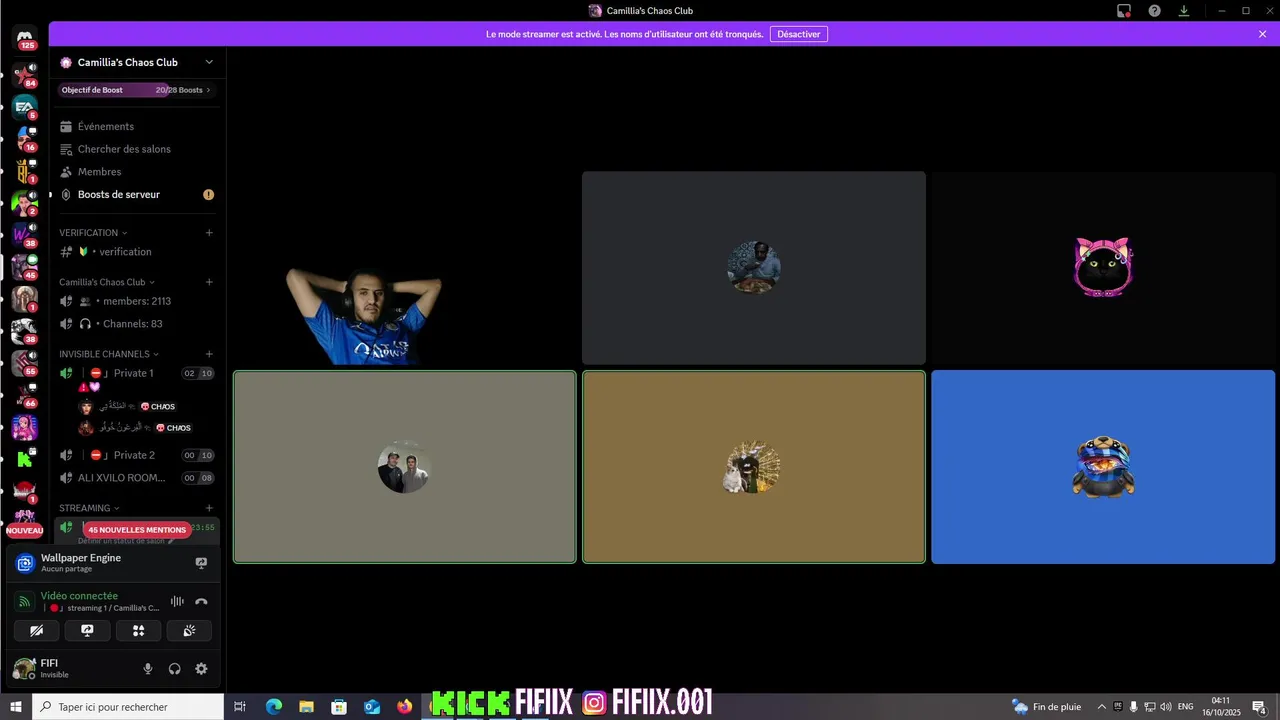Join the Private 2 voice channel
The width and height of the screenshot is (1280, 720).
(137, 455)
